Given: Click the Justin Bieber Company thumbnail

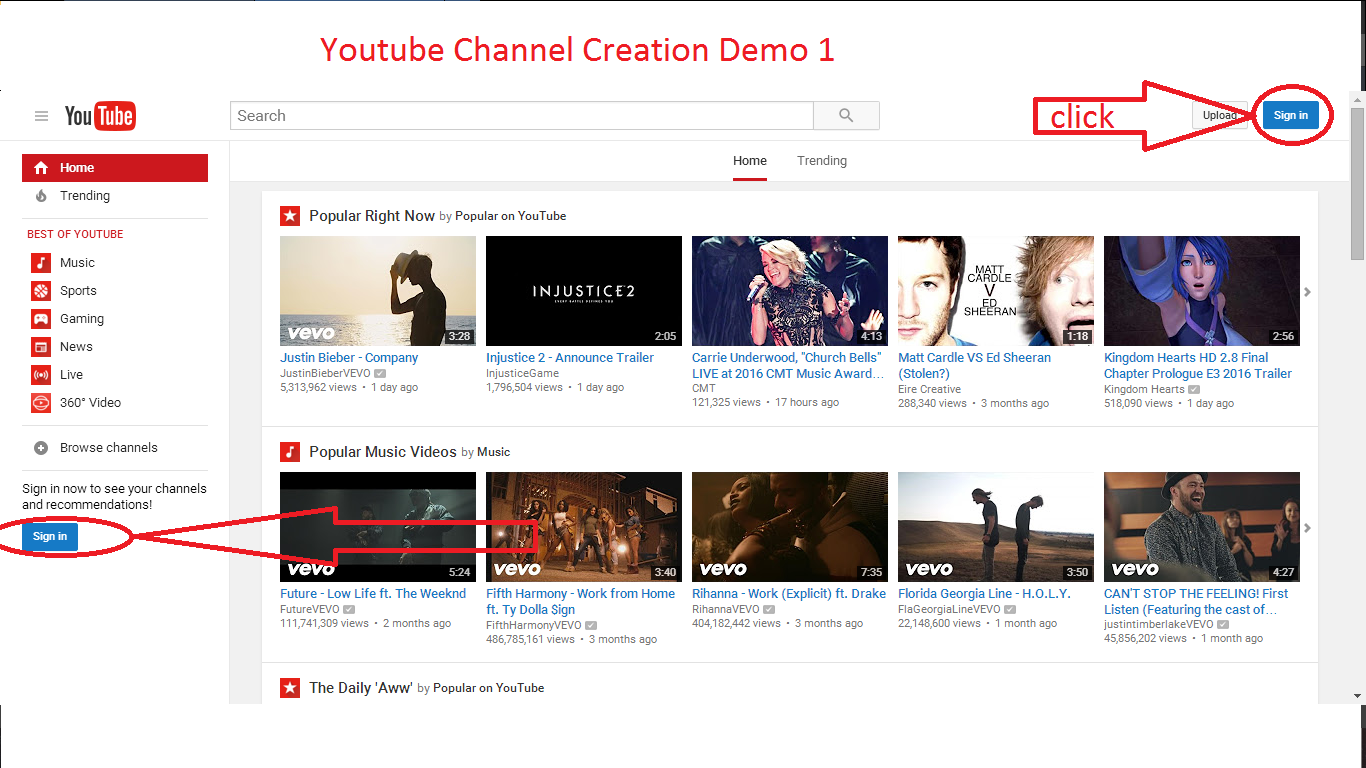Looking at the screenshot, I should tap(378, 291).
